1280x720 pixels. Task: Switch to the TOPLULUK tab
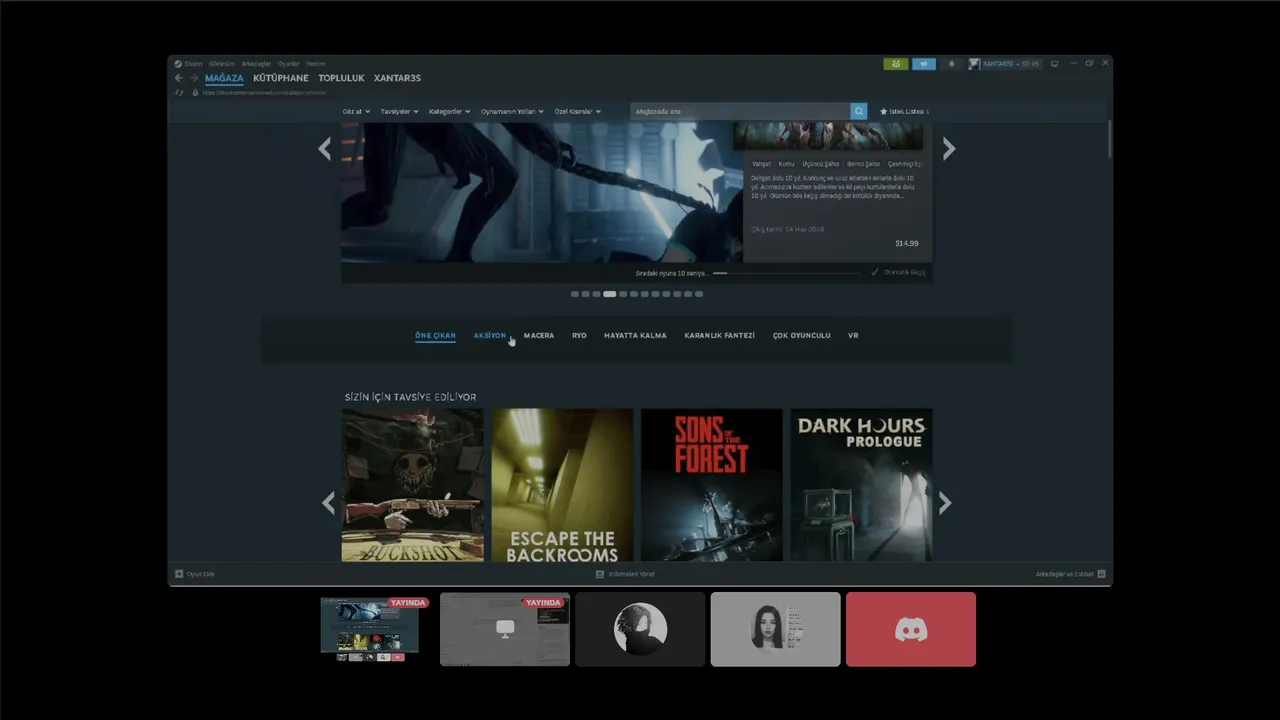pos(341,78)
